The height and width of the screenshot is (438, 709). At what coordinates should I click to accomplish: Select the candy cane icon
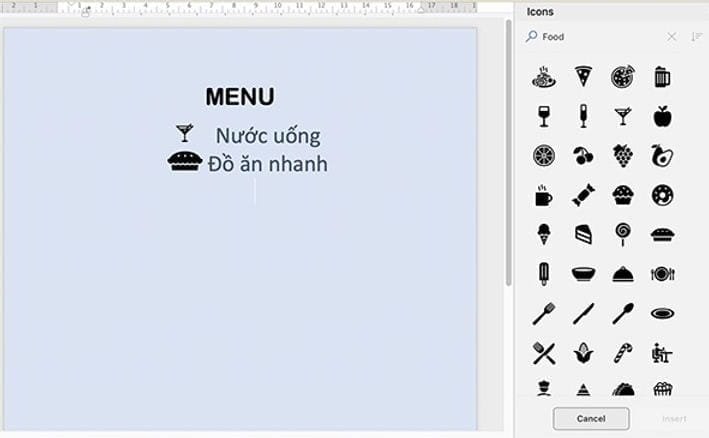623,353
